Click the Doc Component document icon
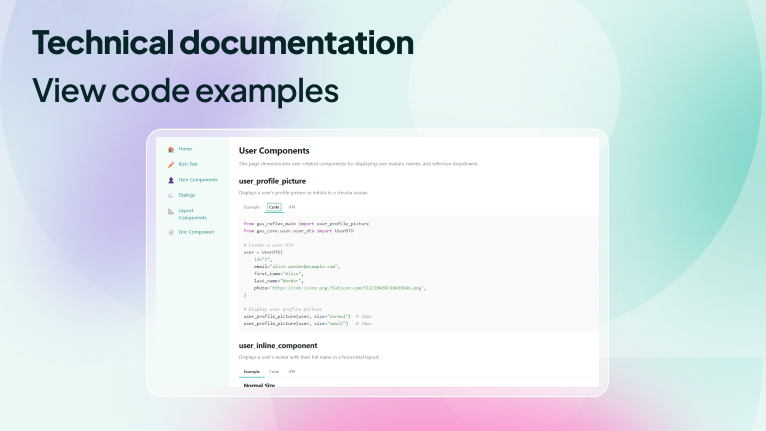Viewport: 766px width, 431px height. coord(171,232)
